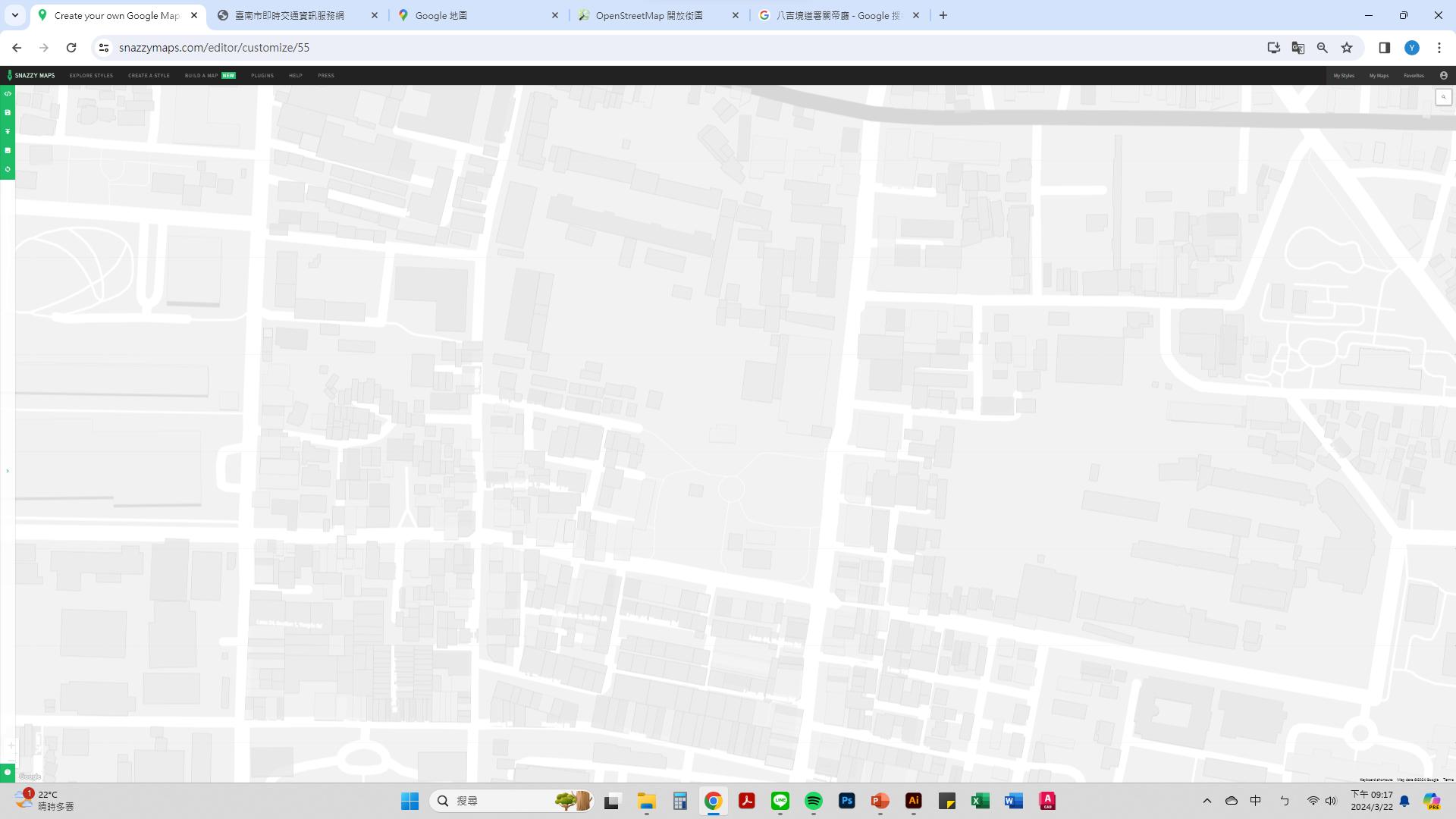Image resolution: width=1456 pixels, height=819 pixels.
Task: Click the image screenshot icon in sidebar
Action: tap(8, 151)
